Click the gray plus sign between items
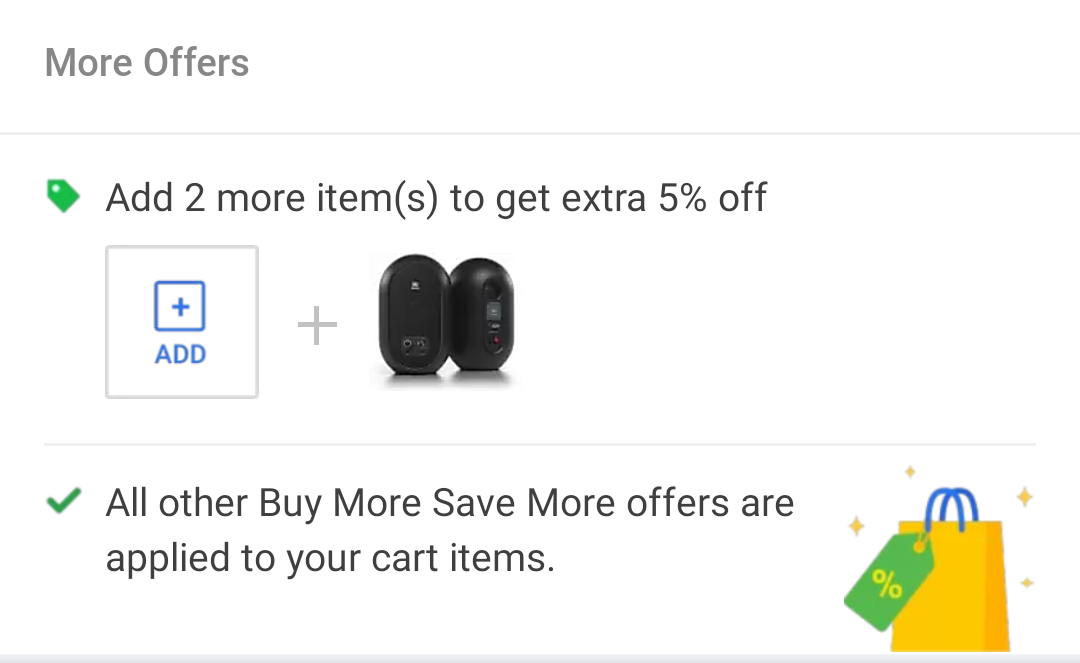Screen dimensions: 1080x663 click(x=317, y=325)
